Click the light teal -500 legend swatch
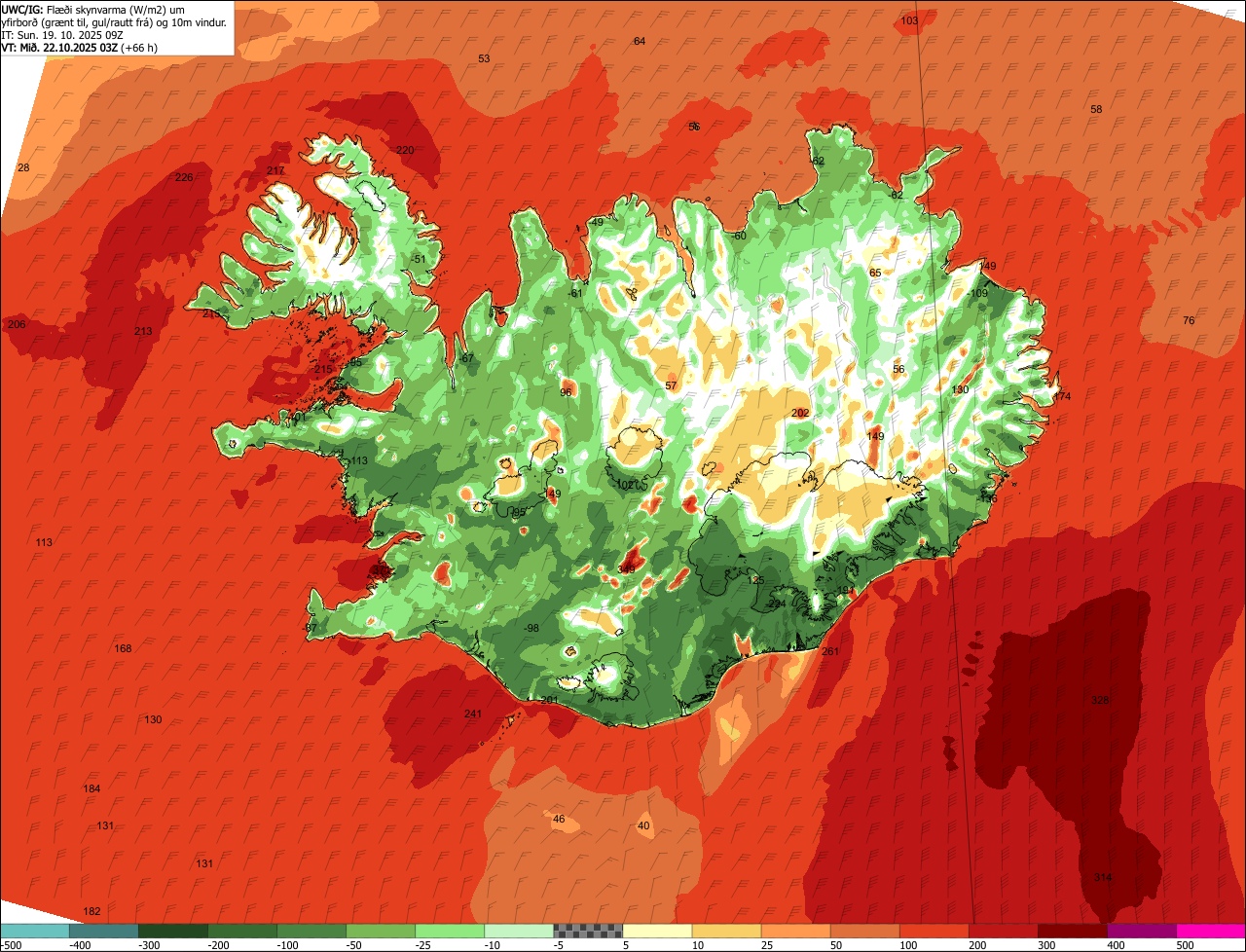 pyautogui.click(x=35, y=930)
